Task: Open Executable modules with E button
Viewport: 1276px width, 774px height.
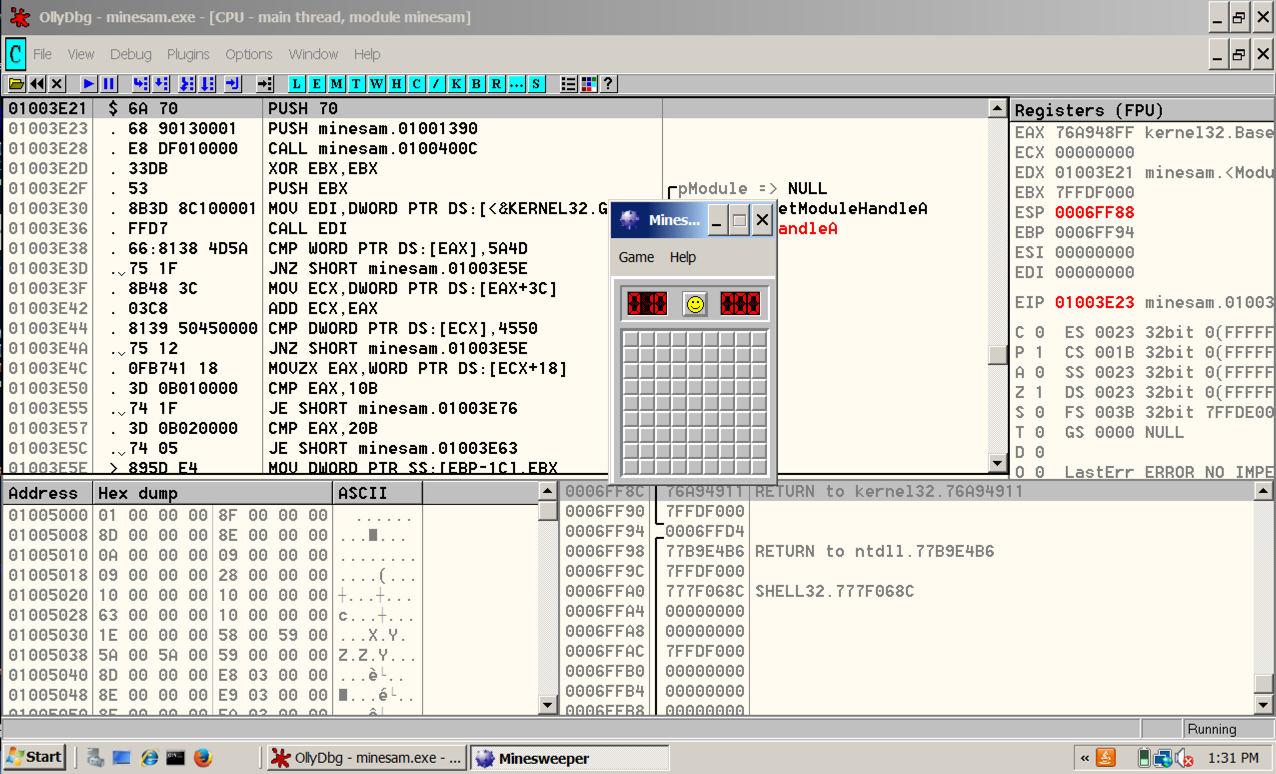Action: (317, 84)
